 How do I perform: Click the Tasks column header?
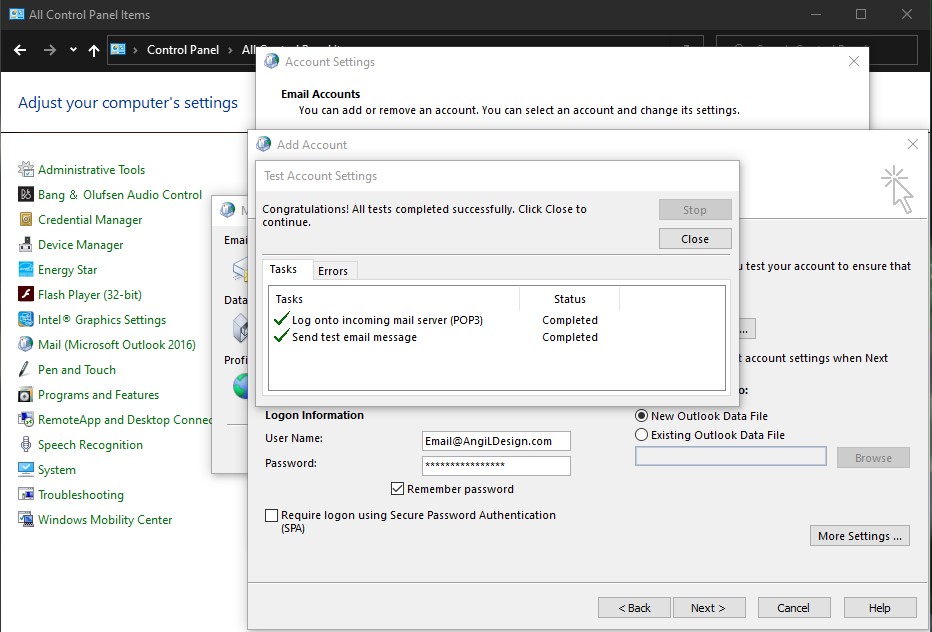coord(394,299)
